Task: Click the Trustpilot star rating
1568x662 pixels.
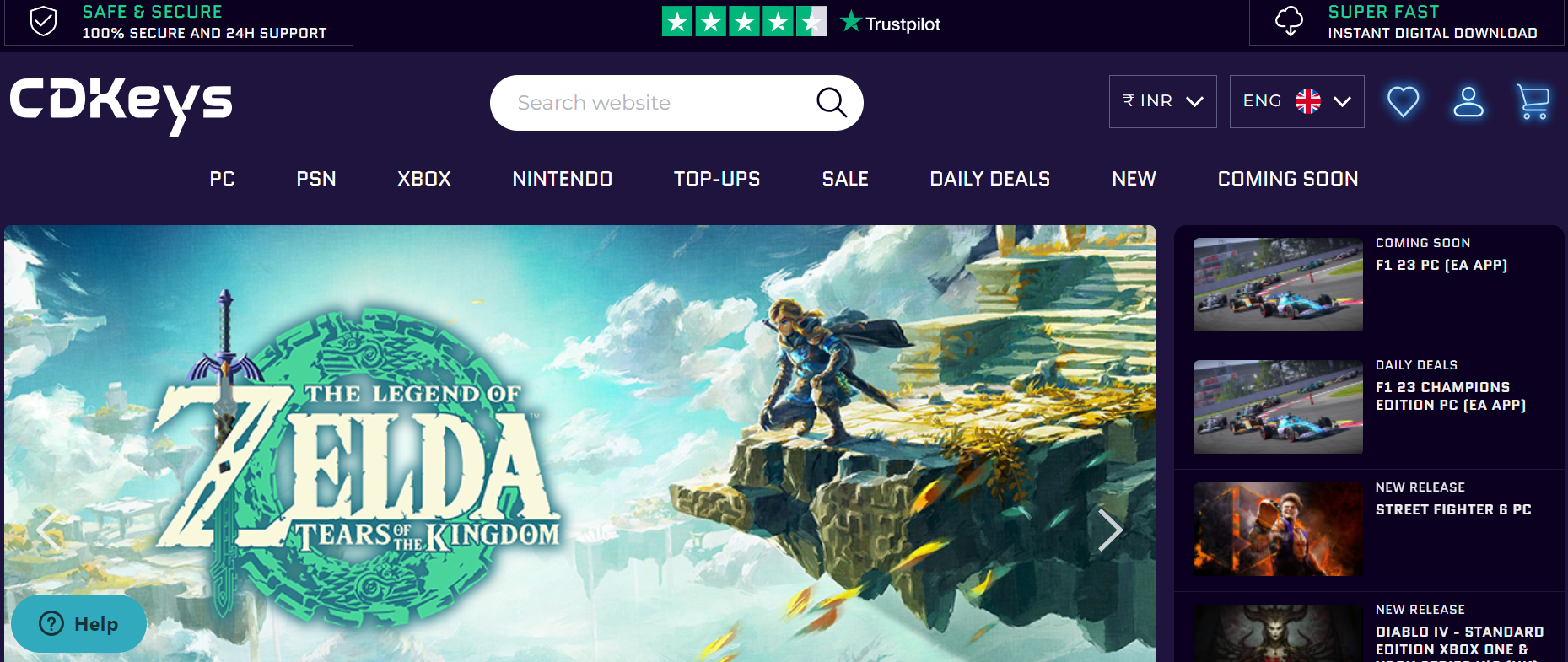Action: (744, 22)
